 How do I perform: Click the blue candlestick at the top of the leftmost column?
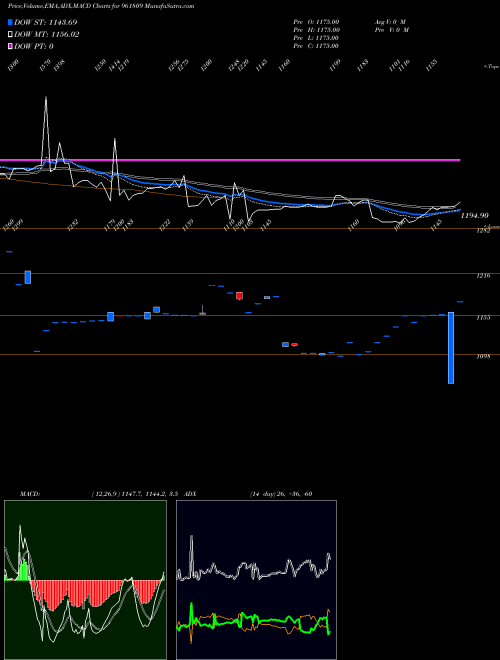[9, 252]
